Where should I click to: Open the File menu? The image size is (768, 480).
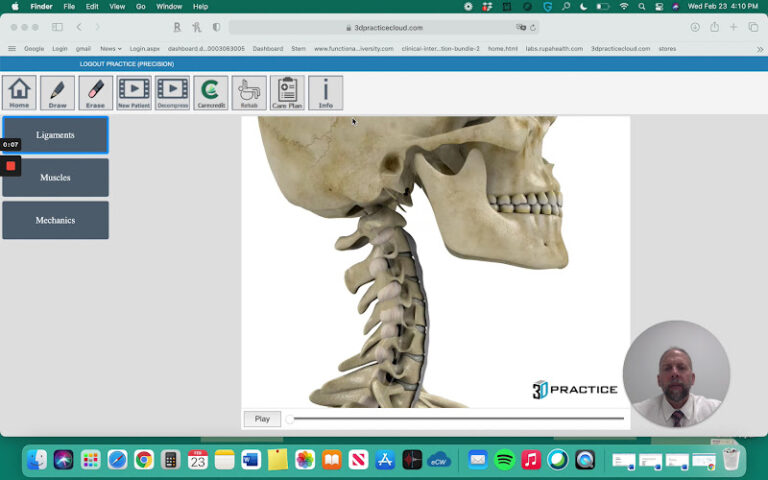pyautogui.click(x=69, y=6)
